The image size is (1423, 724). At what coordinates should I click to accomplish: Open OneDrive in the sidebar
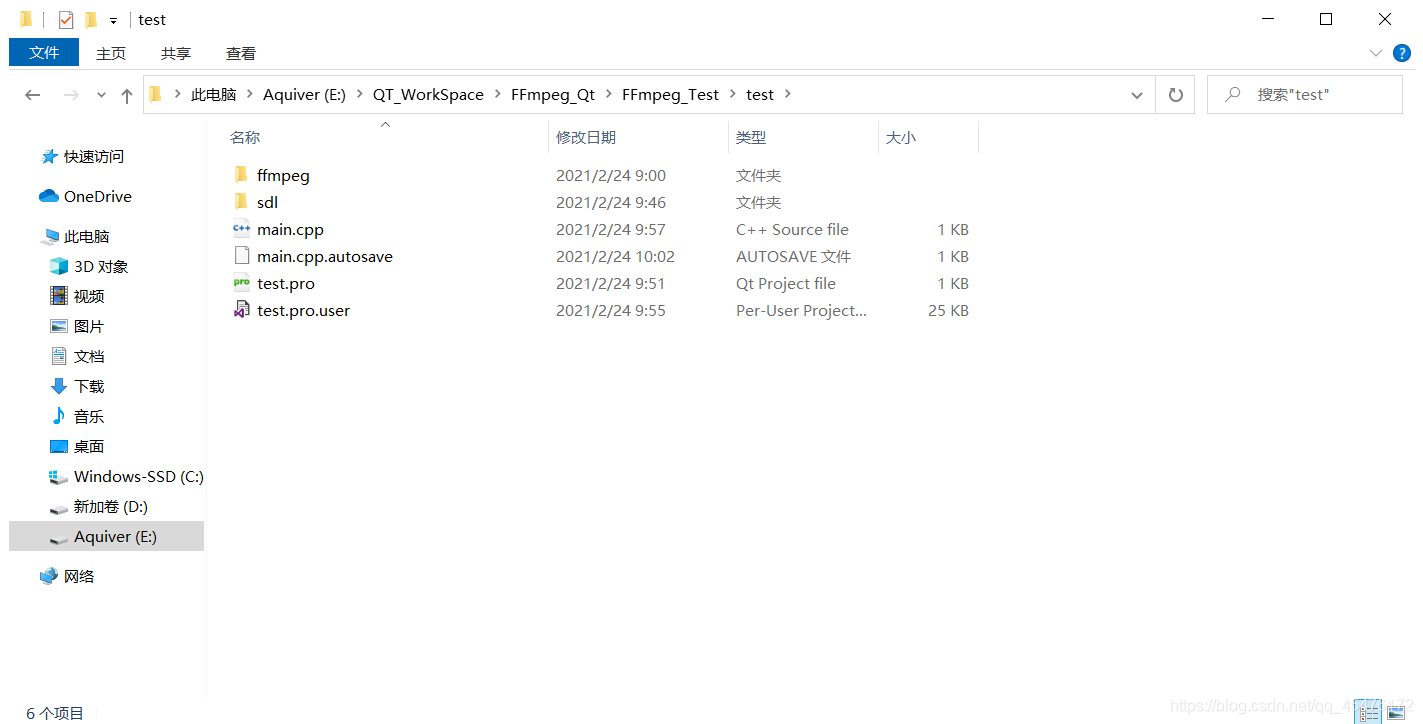click(x=96, y=196)
